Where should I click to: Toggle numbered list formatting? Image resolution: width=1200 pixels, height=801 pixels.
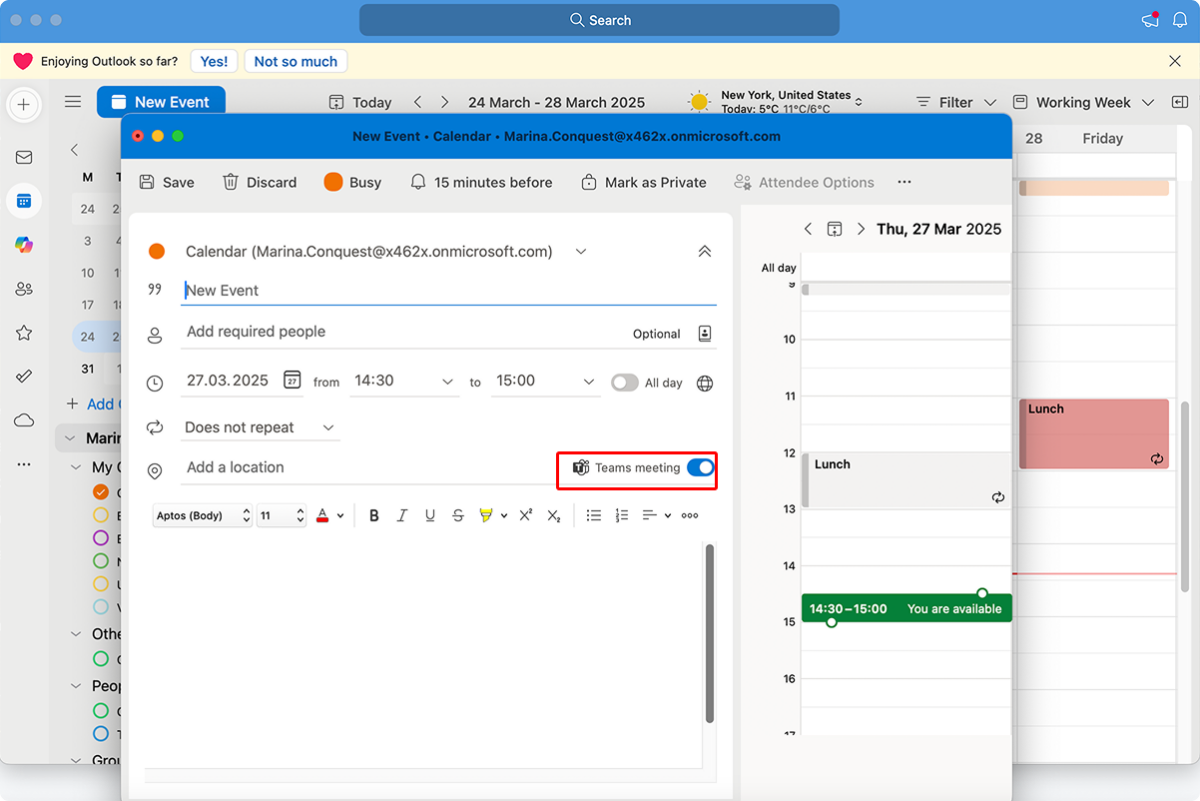pos(622,515)
